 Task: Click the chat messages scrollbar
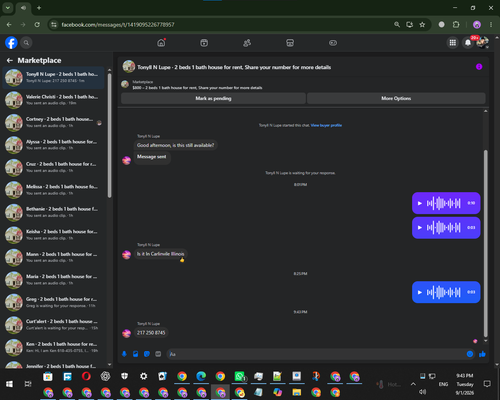click(486, 243)
